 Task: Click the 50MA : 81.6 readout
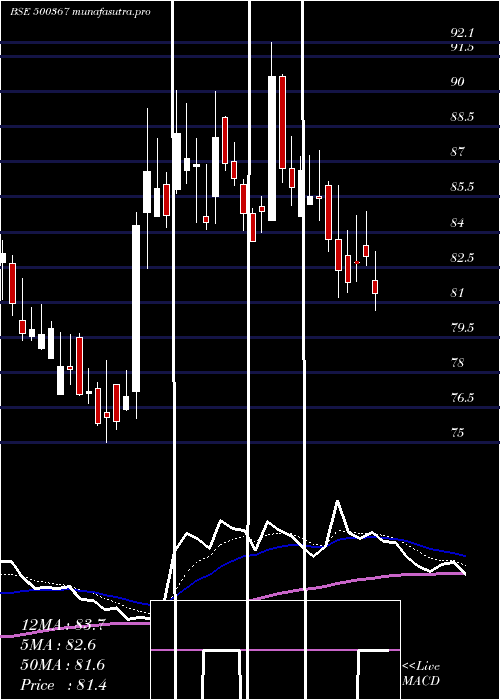tap(62, 665)
